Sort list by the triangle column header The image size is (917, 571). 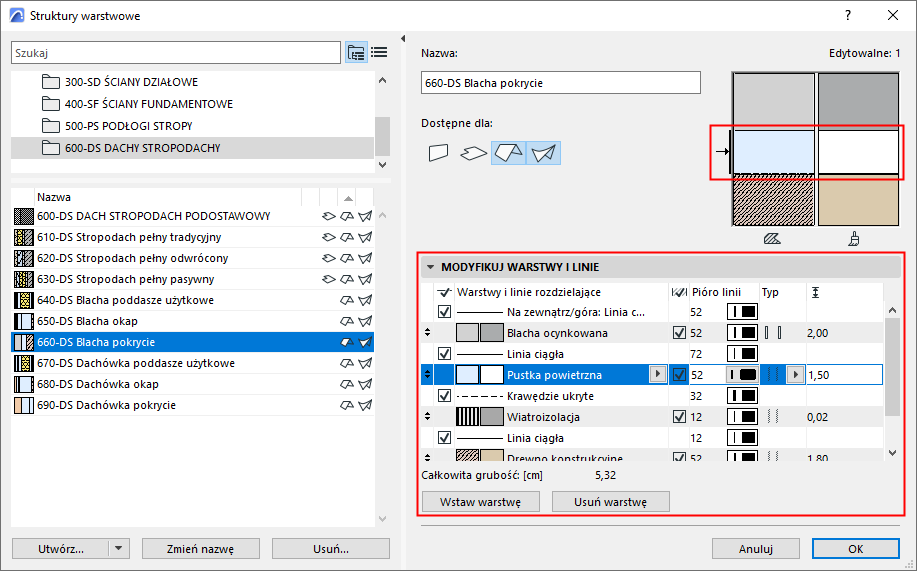[348, 198]
